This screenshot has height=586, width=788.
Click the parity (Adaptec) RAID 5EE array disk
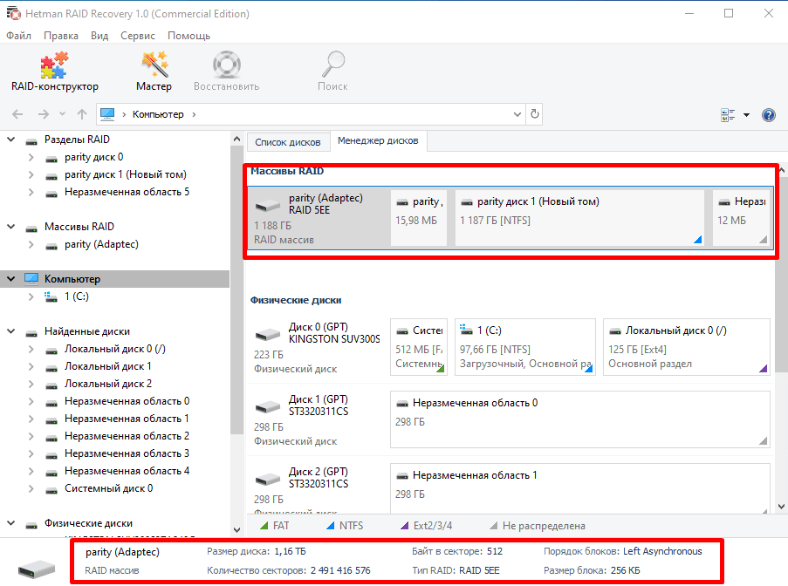[x=319, y=218]
